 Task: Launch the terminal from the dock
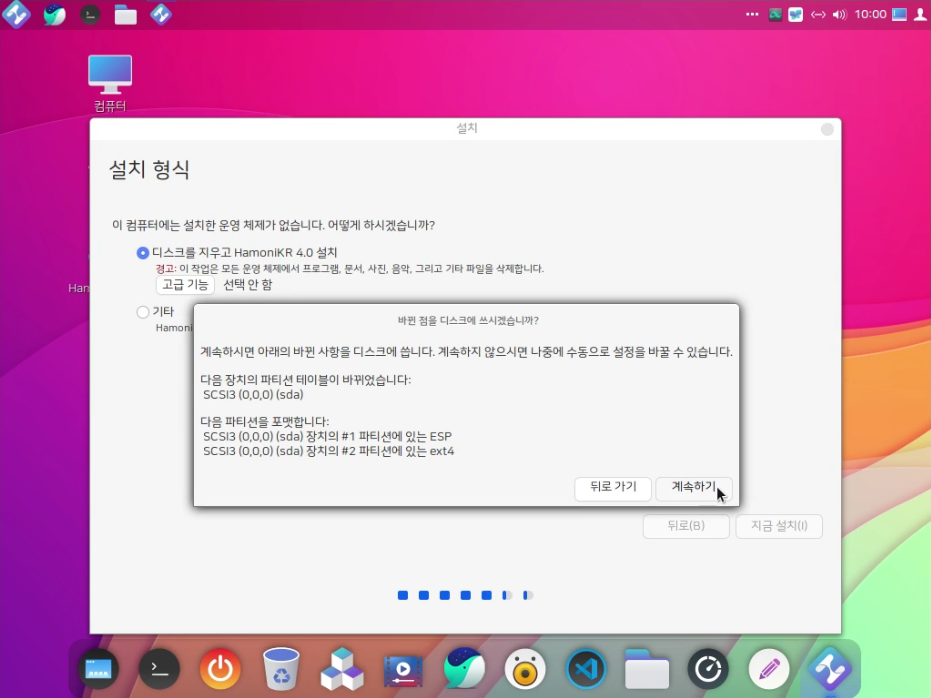(x=159, y=668)
